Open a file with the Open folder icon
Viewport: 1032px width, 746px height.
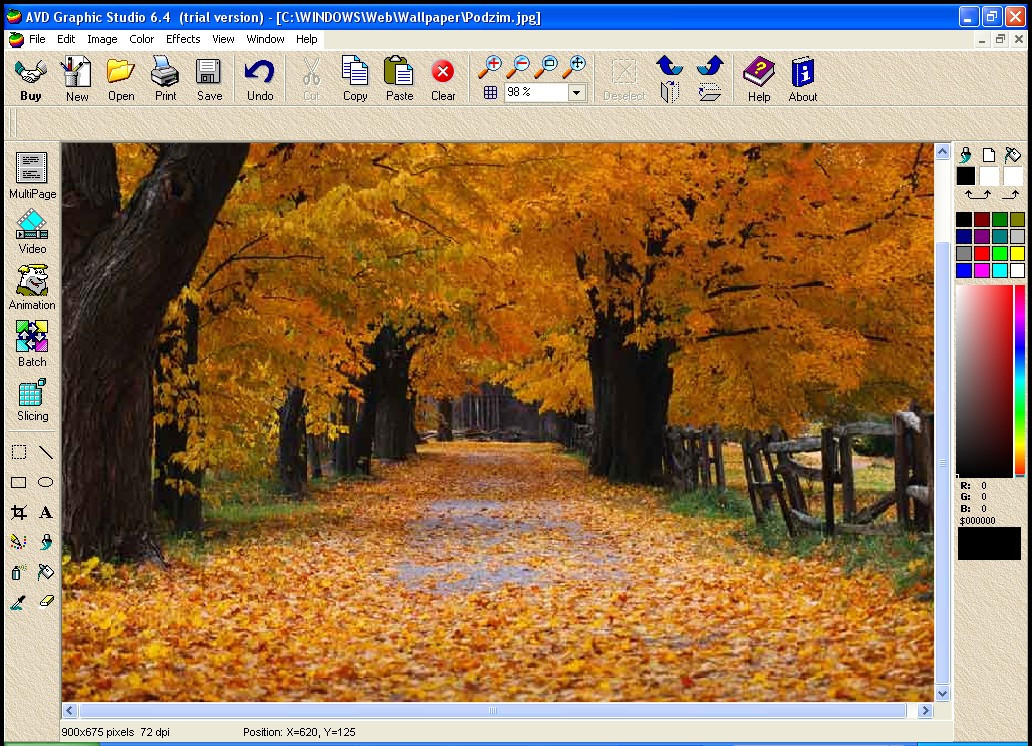click(121, 79)
